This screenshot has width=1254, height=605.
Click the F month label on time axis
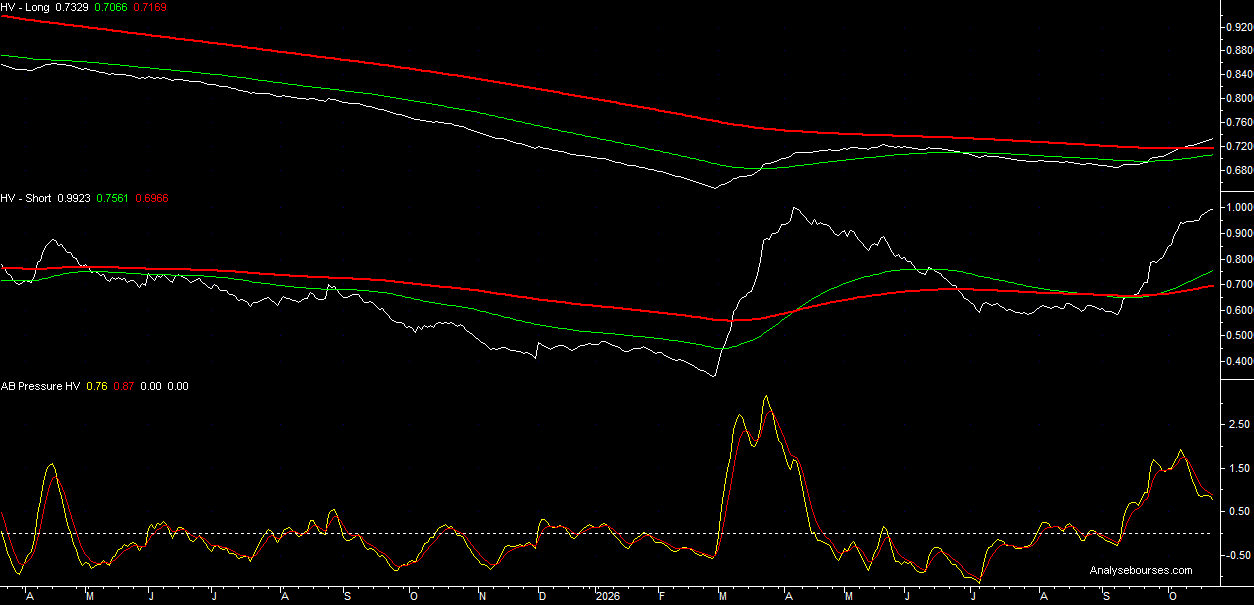(x=661, y=594)
